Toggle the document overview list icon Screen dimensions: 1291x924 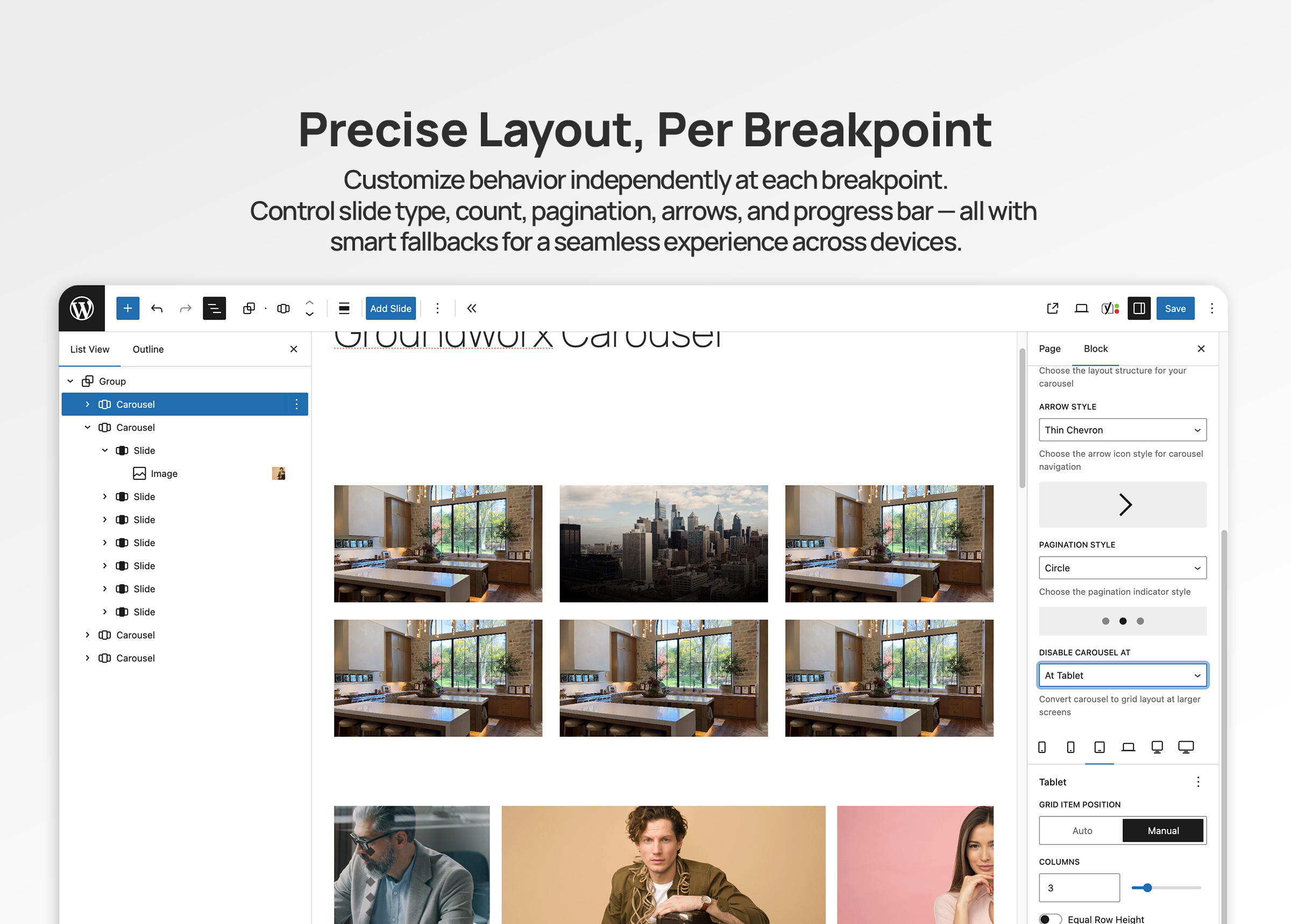[x=214, y=308]
